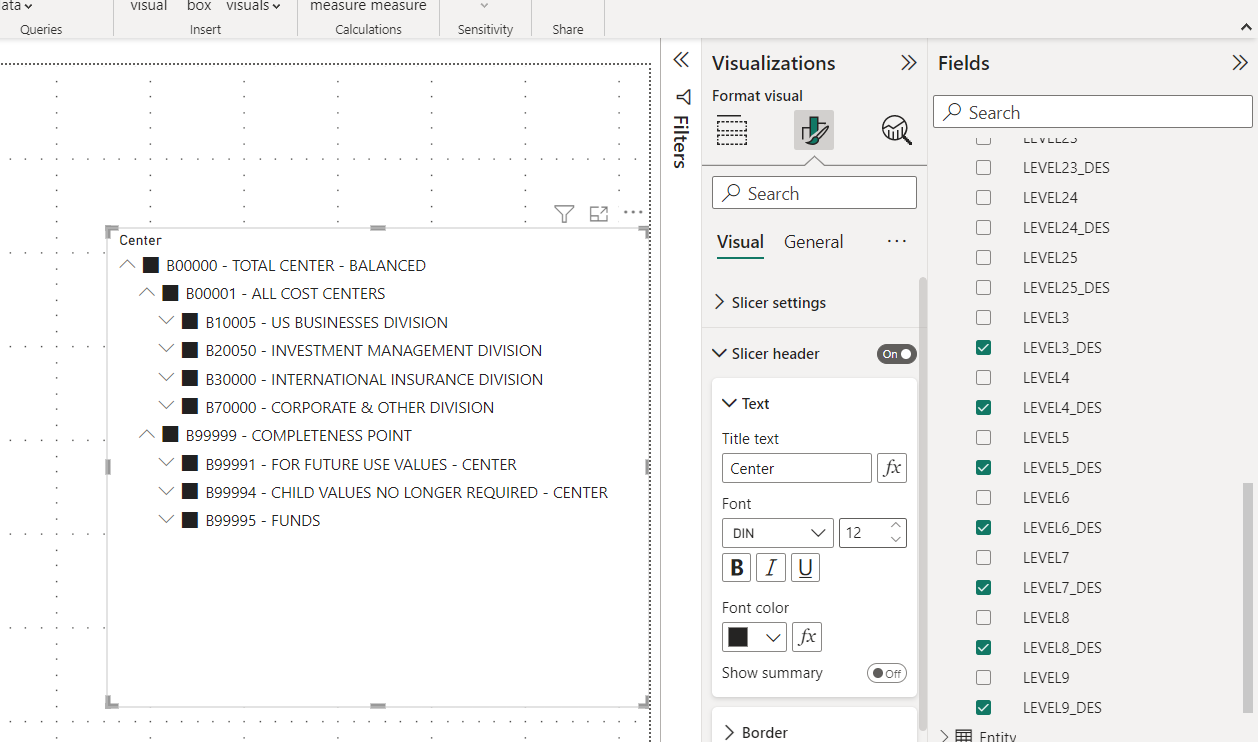
Task: Decrease font size with down stepper
Action: 896,540
